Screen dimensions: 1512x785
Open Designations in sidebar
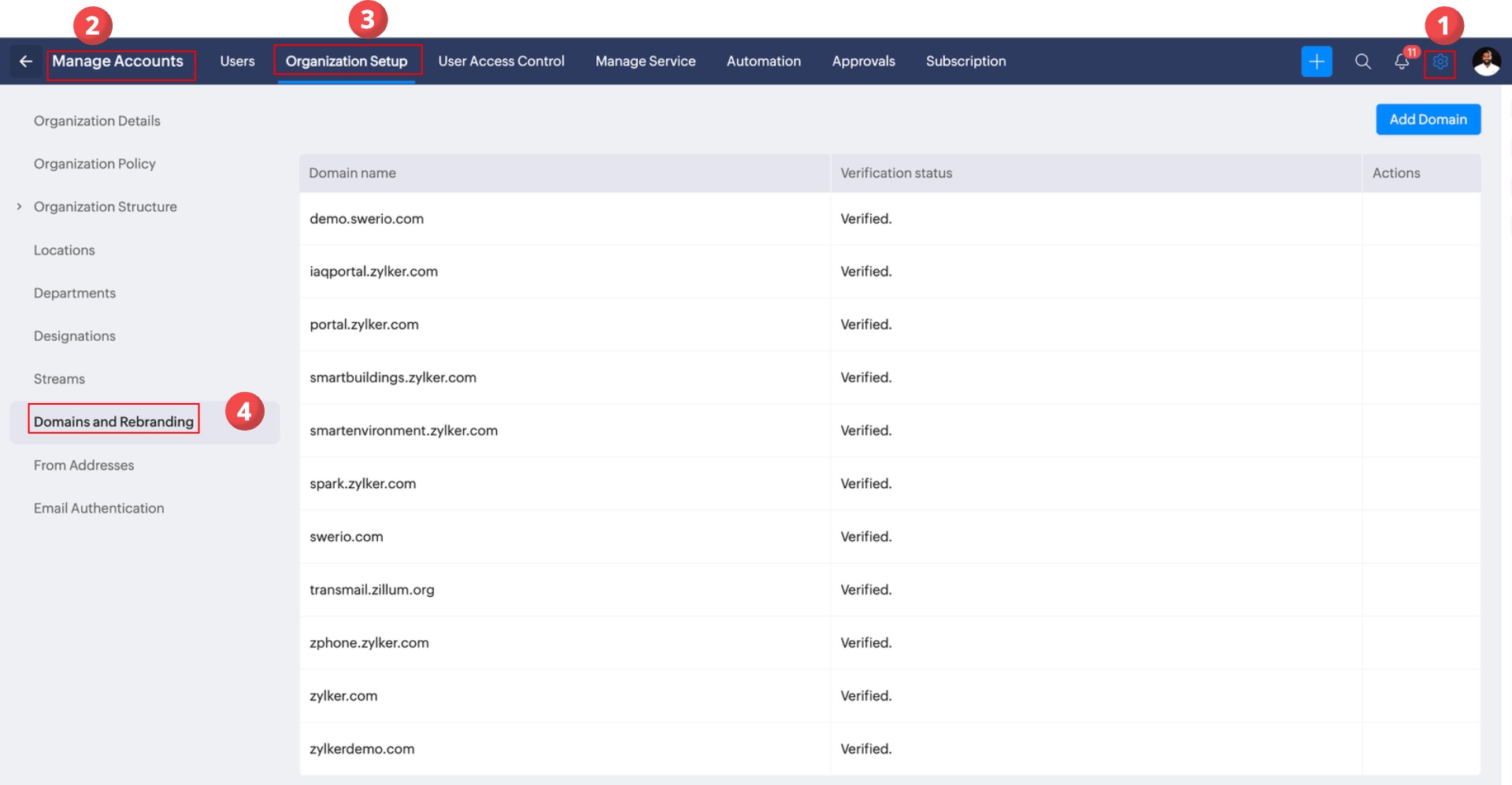coord(75,336)
